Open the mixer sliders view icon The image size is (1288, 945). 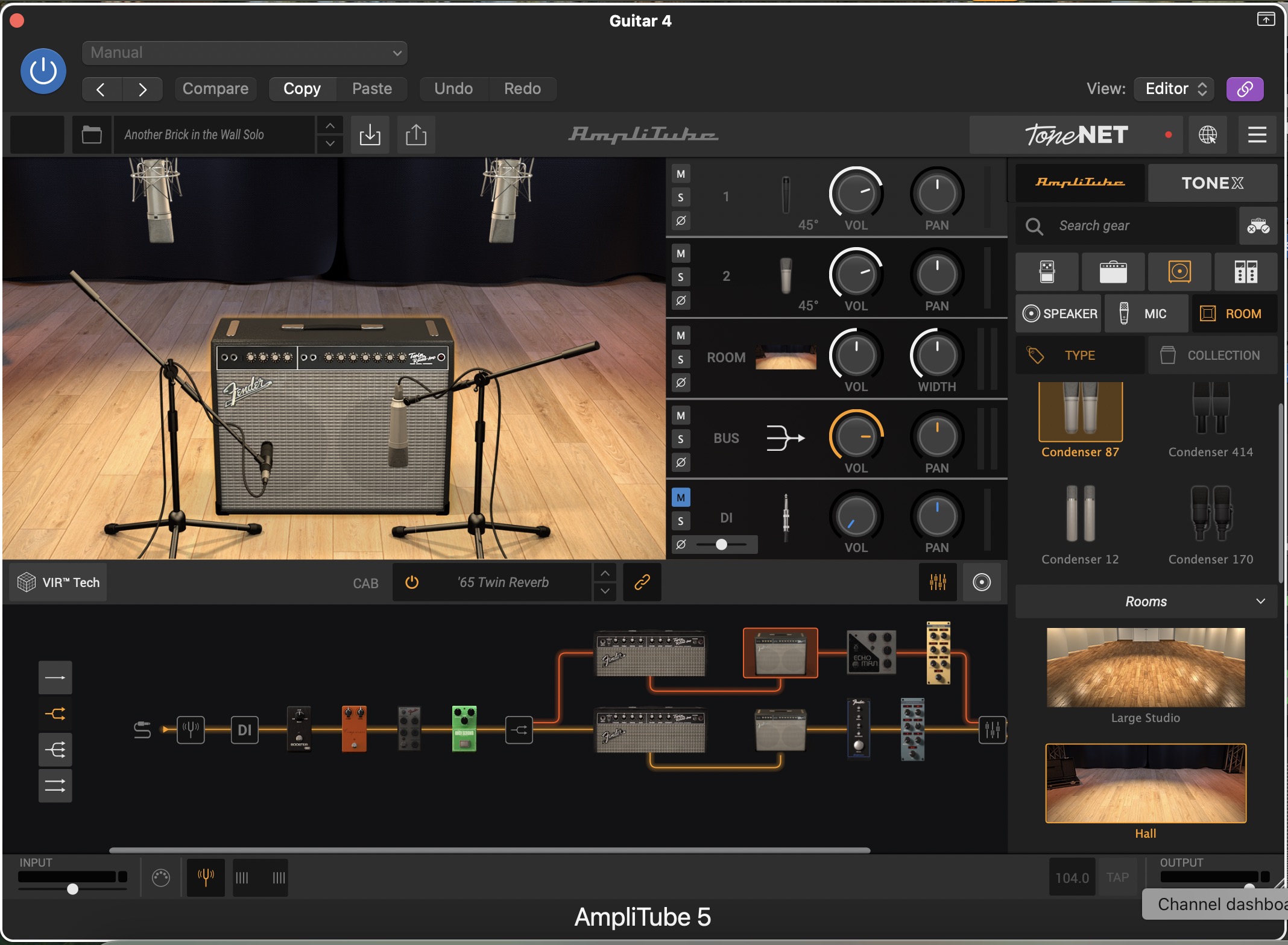pyautogui.click(x=938, y=582)
